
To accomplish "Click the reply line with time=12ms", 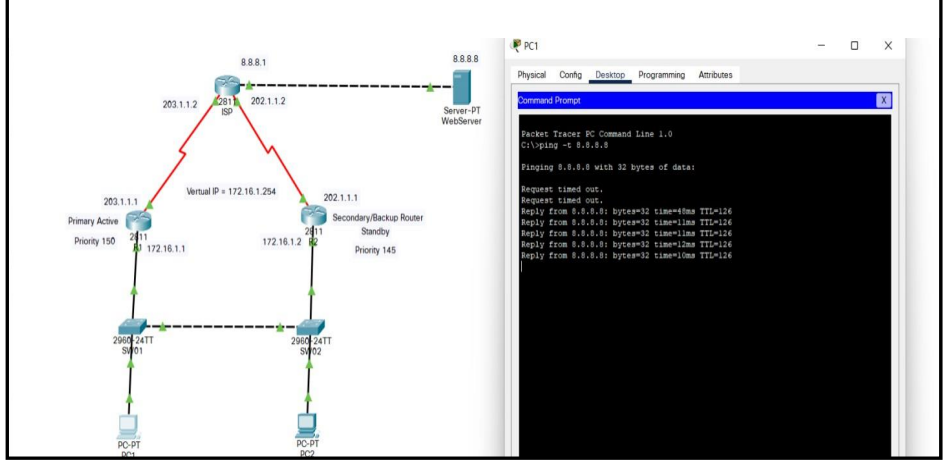I will [x=627, y=244].
